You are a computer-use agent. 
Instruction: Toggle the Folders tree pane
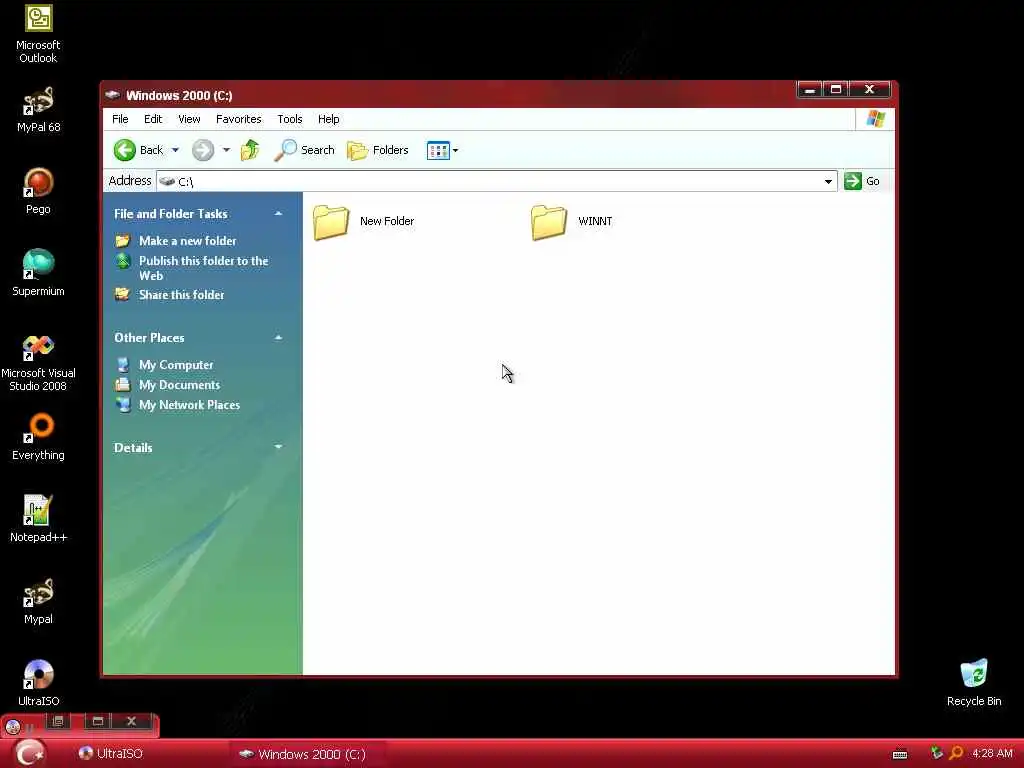(x=377, y=150)
